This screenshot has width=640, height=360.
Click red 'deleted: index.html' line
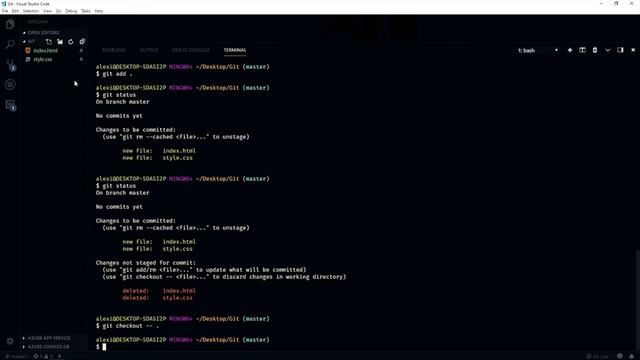coord(159,291)
